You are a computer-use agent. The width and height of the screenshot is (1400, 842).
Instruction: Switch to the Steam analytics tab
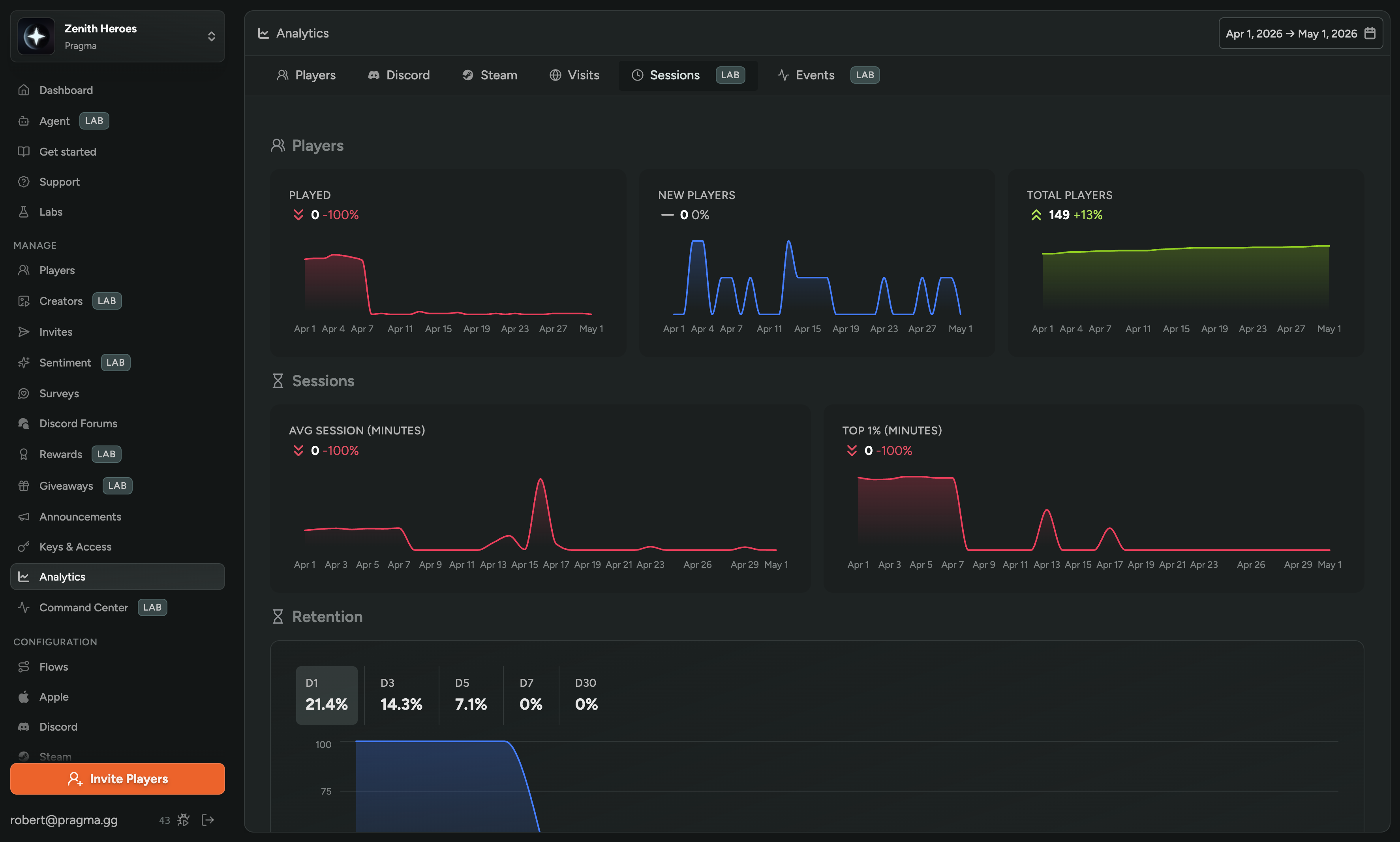pyautogui.click(x=490, y=75)
